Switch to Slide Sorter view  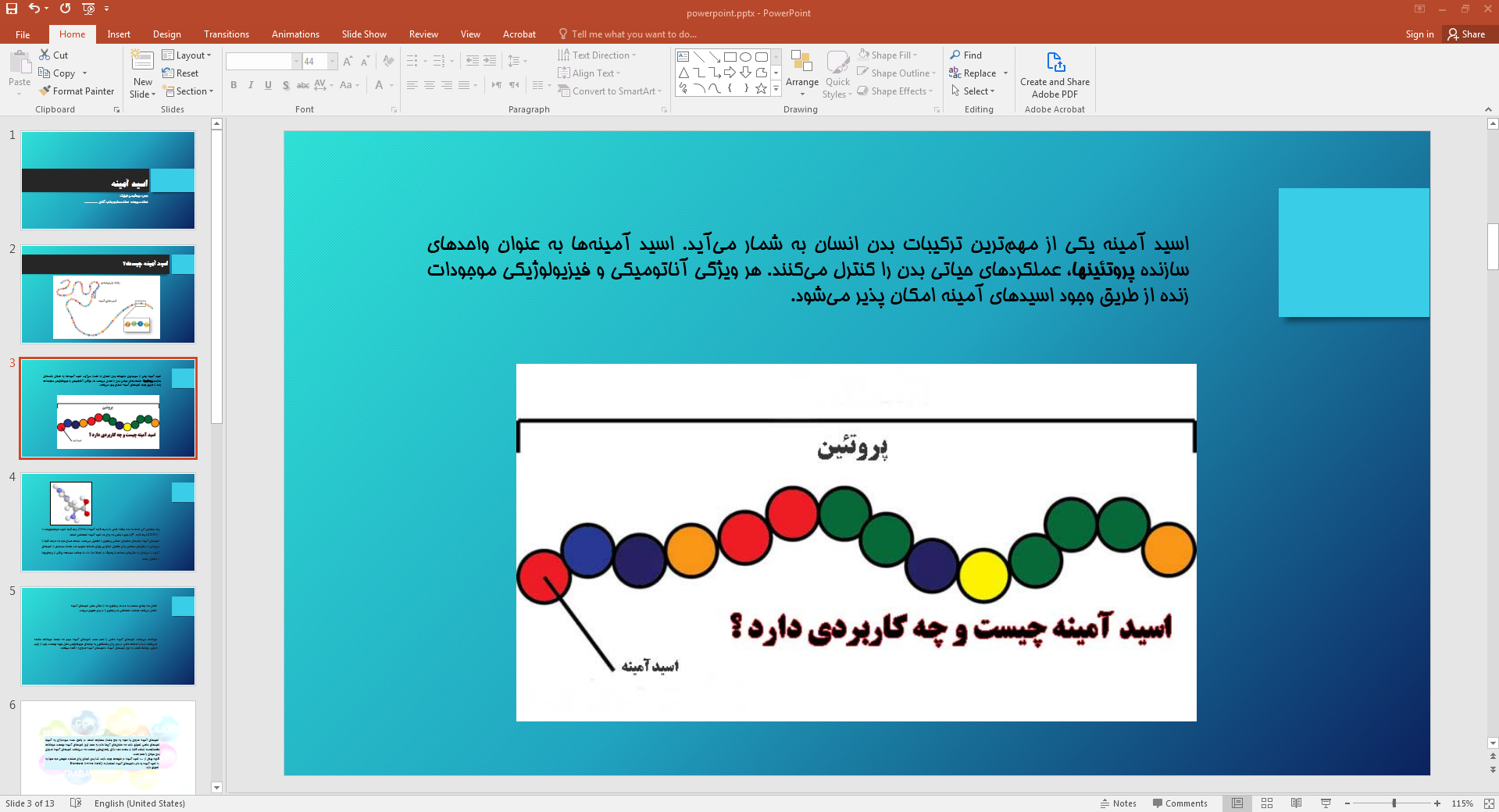coord(1267,803)
